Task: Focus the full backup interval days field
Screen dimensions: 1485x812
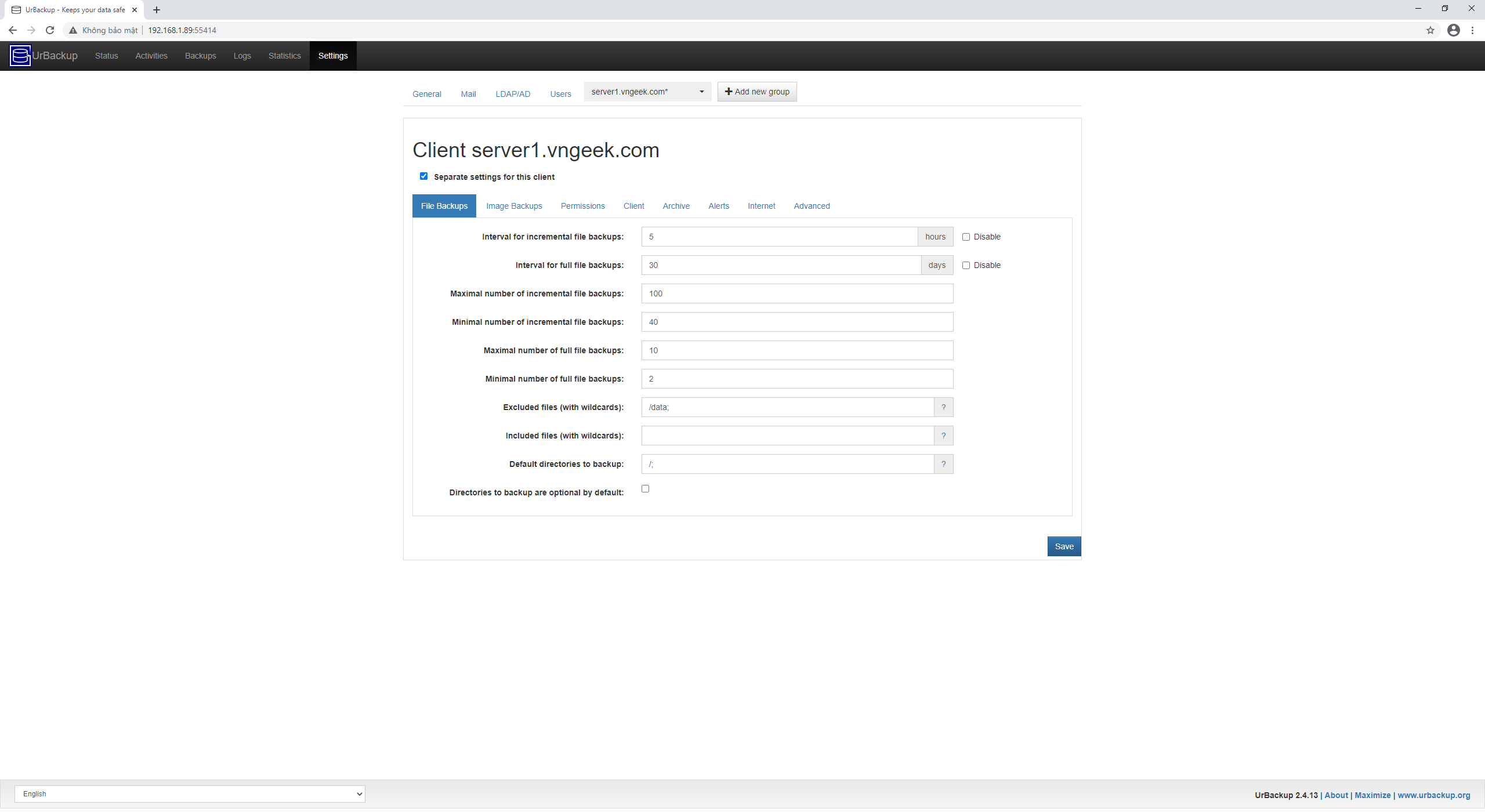Action: pyautogui.click(x=781, y=265)
